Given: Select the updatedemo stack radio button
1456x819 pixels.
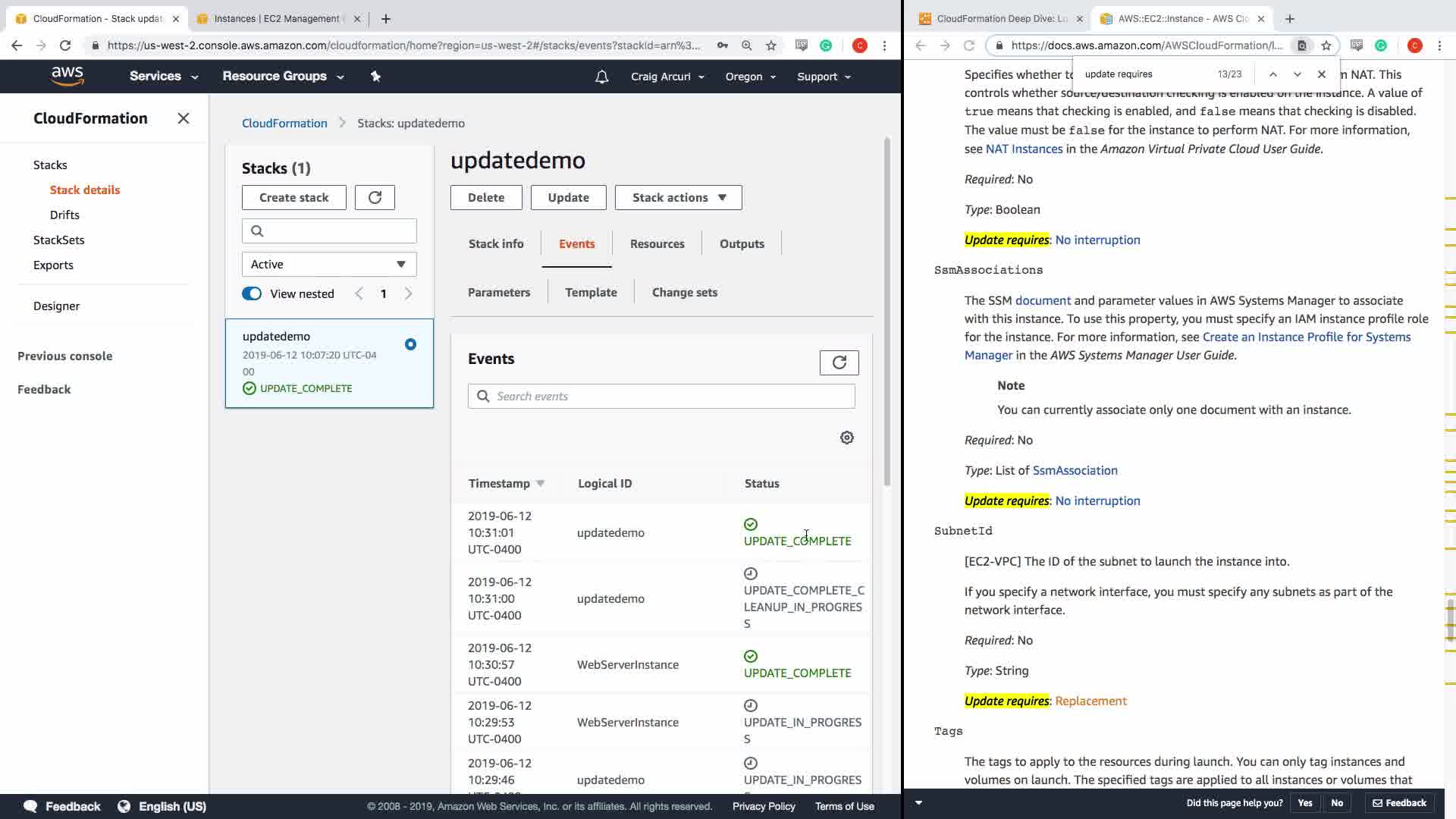Looking at the screenshot, I should tap(410, 344).
